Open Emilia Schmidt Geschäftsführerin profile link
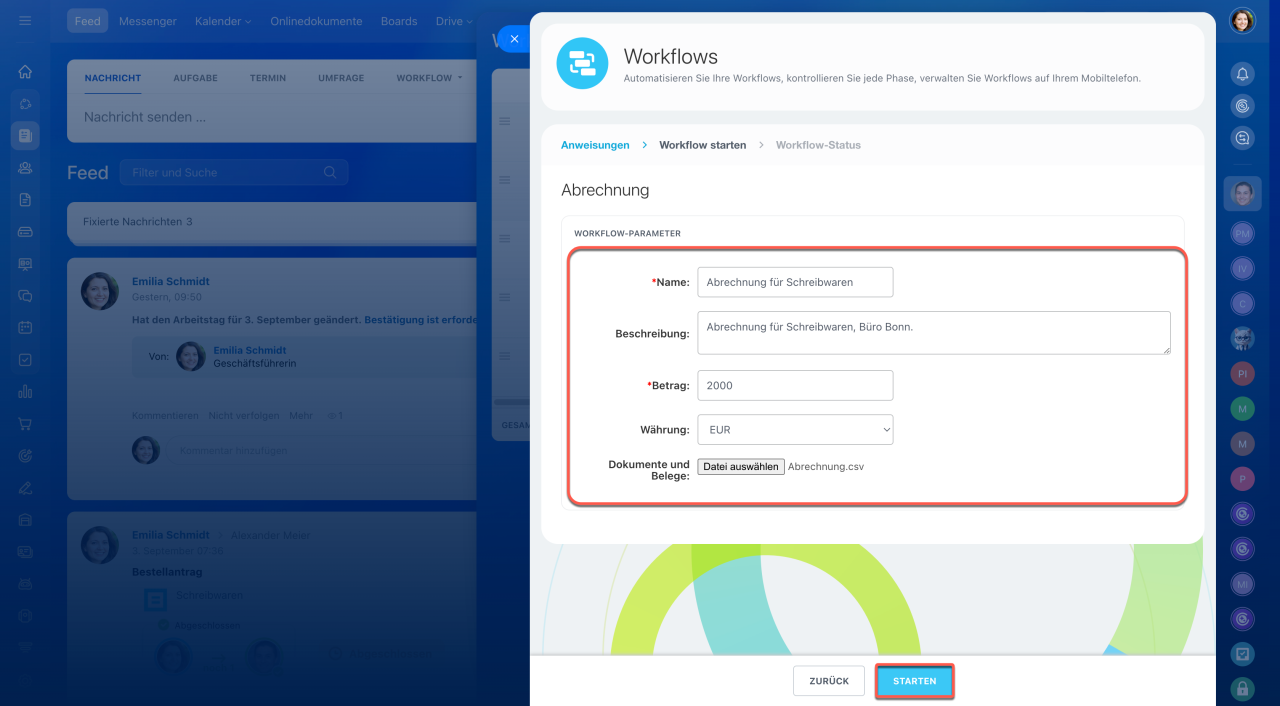Screen dimensions: 1280x706 (249, 350)
